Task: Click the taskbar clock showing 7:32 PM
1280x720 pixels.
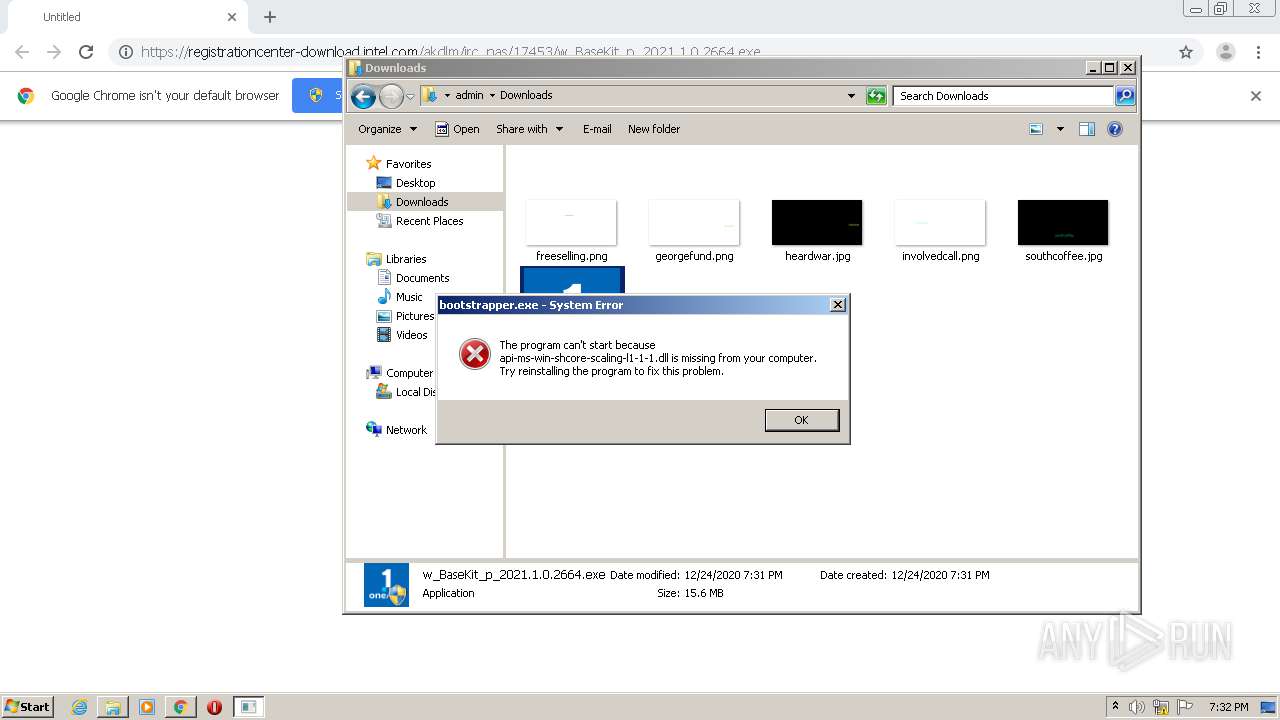Action: click(x=1229, y=707)
